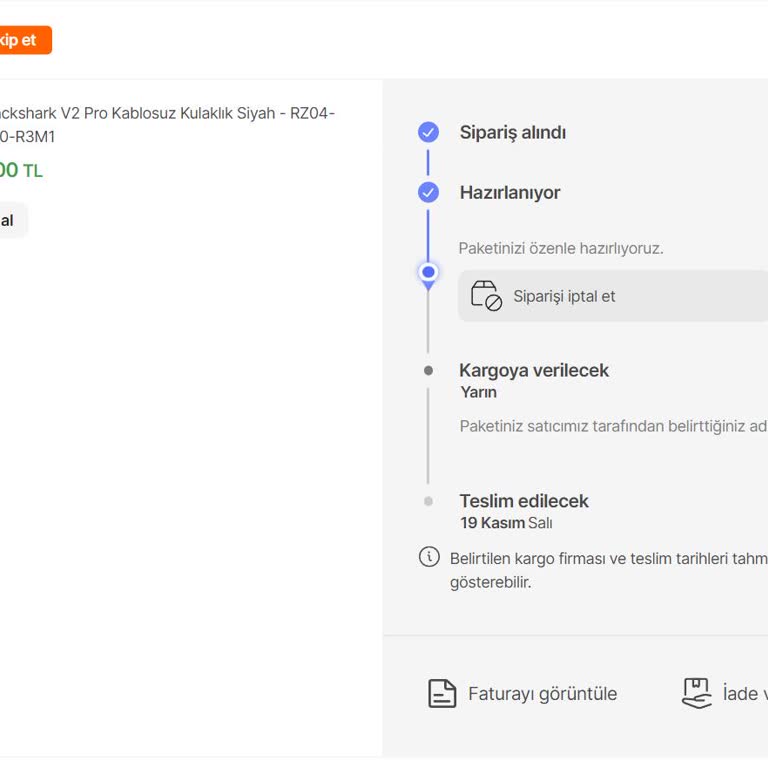Click the 'Hazırlanıyor' checkmark icon
768x768 pixels.
[x=428, y=192]
